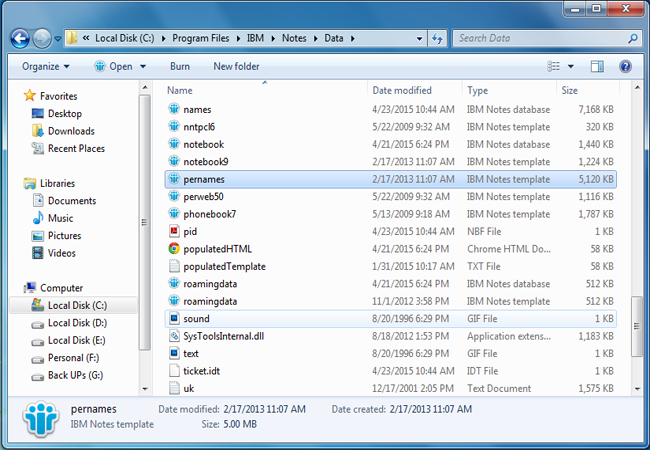Select Local Disk (E:) drive
This screenshot has height=450, width=650.
(77, 340)
